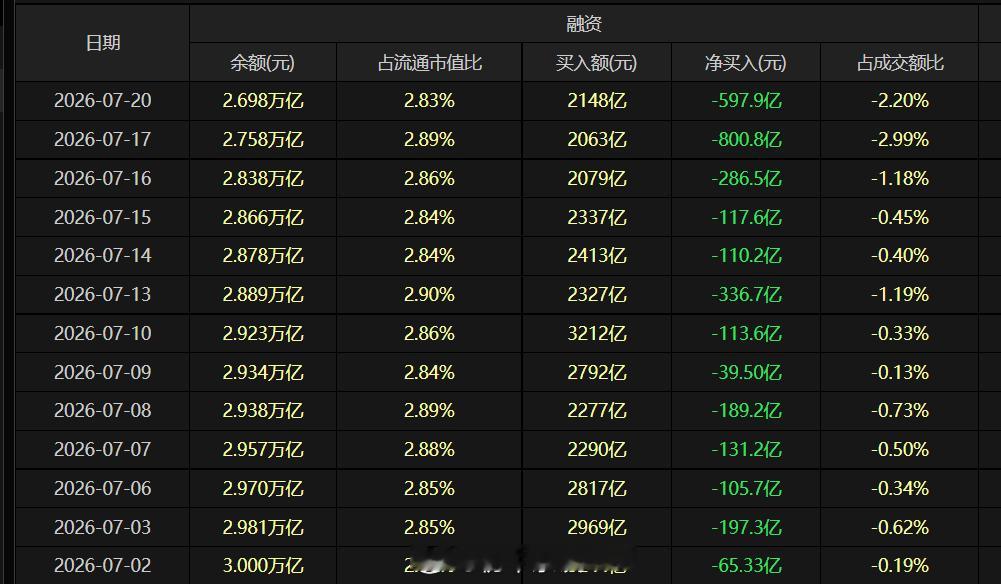Select the balance value 2.938万亿
Viewport: 1001px width, 584px height.
pos(262,410)
